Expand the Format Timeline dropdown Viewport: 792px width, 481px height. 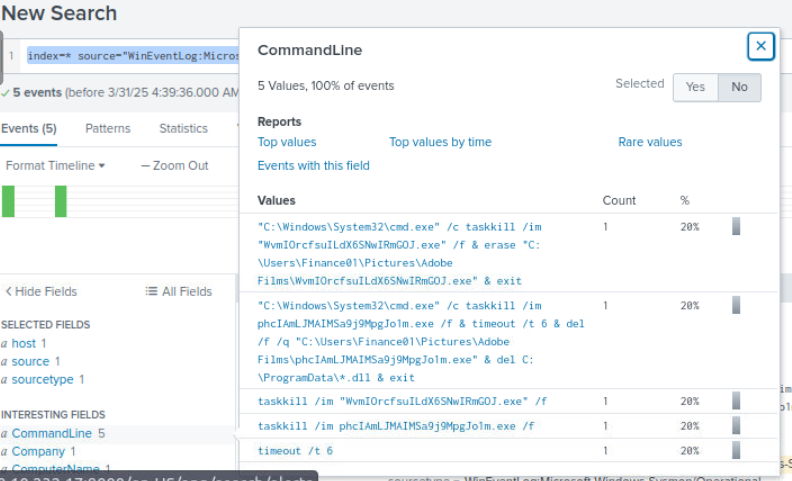click(x=55, y=165)
